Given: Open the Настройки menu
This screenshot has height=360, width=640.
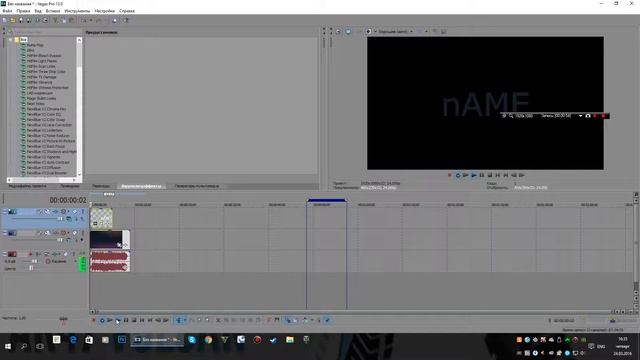Looking at the screenshot, I should click(104, 11).
